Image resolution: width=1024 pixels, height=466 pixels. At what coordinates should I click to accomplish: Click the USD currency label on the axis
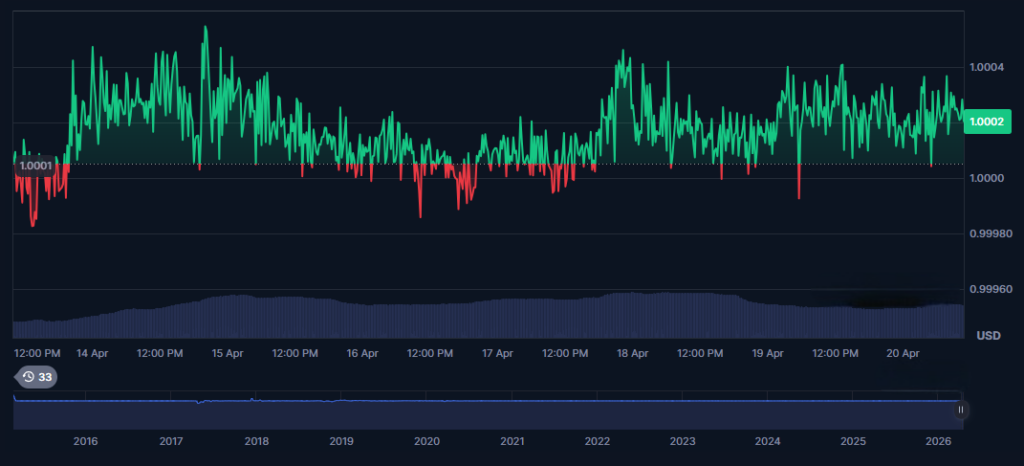point(988,334)
